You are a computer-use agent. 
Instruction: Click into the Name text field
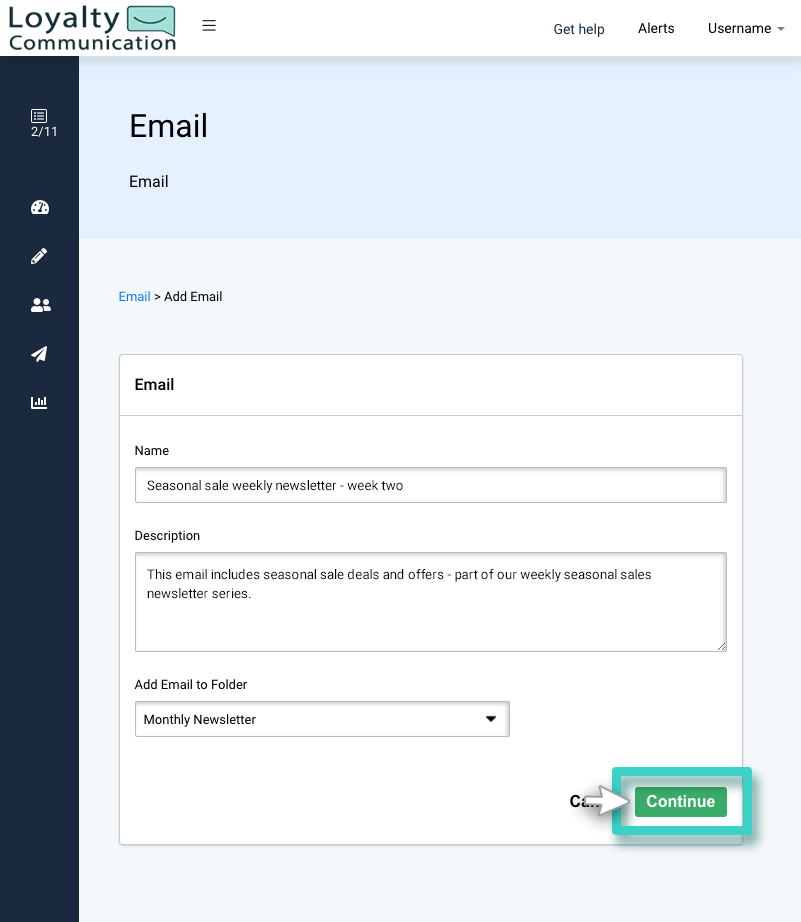430,484
